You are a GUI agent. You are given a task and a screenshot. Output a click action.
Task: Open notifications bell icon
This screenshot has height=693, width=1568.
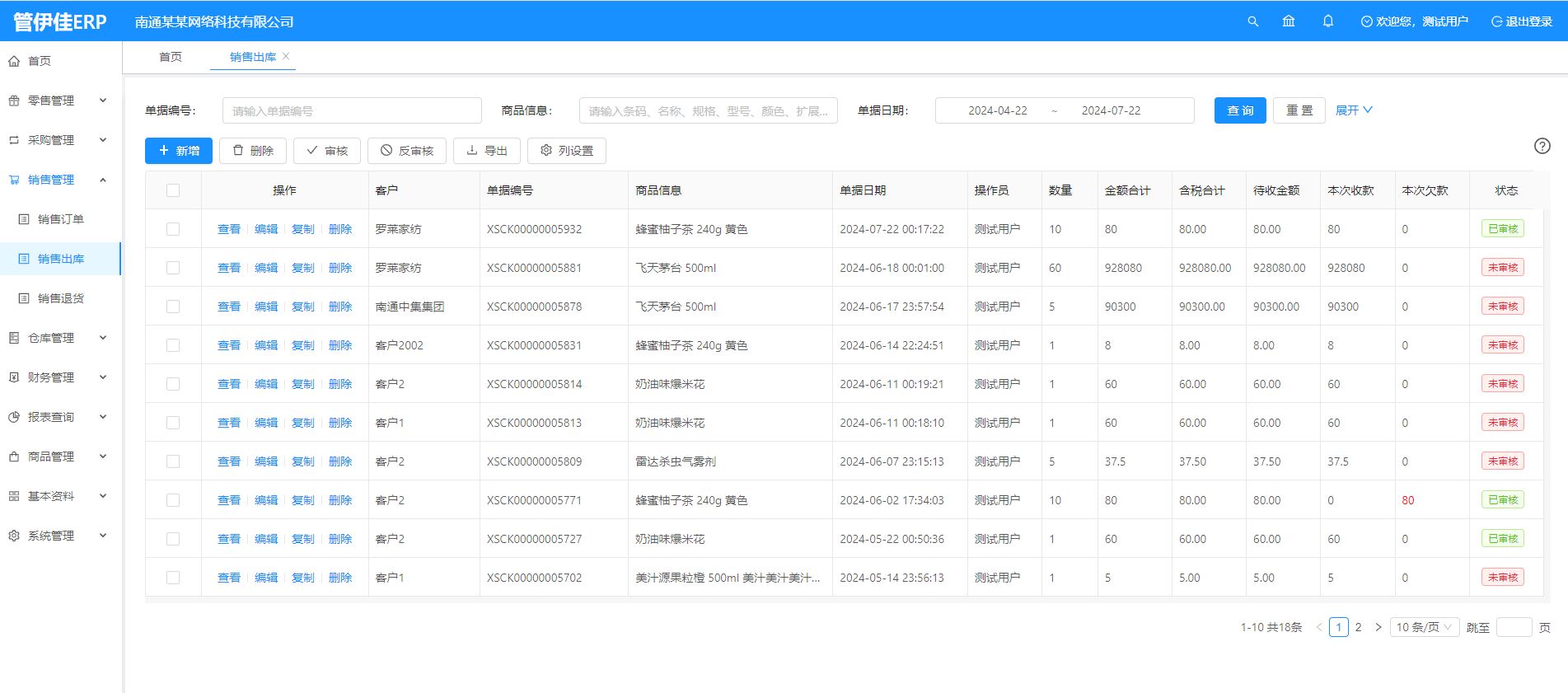coord(1327,21)
